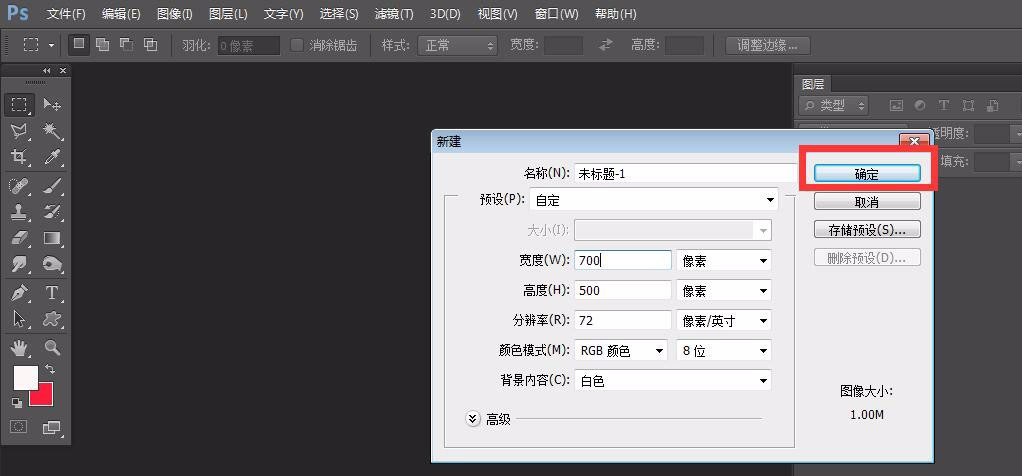Image resolution: width=1022 pixels, height=476 pixels.
Task: Open the 帮助(H) menu
Action: pos(615,14)
